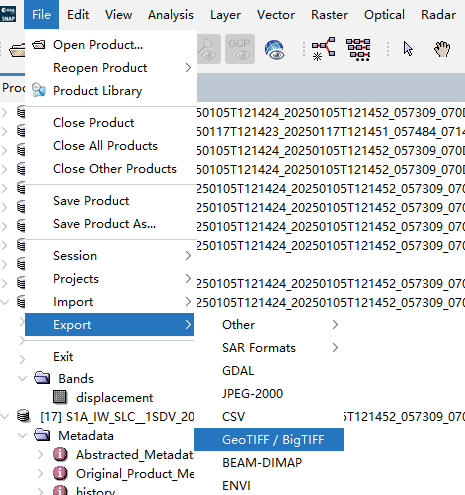Choose Close Product

(110, 123)
